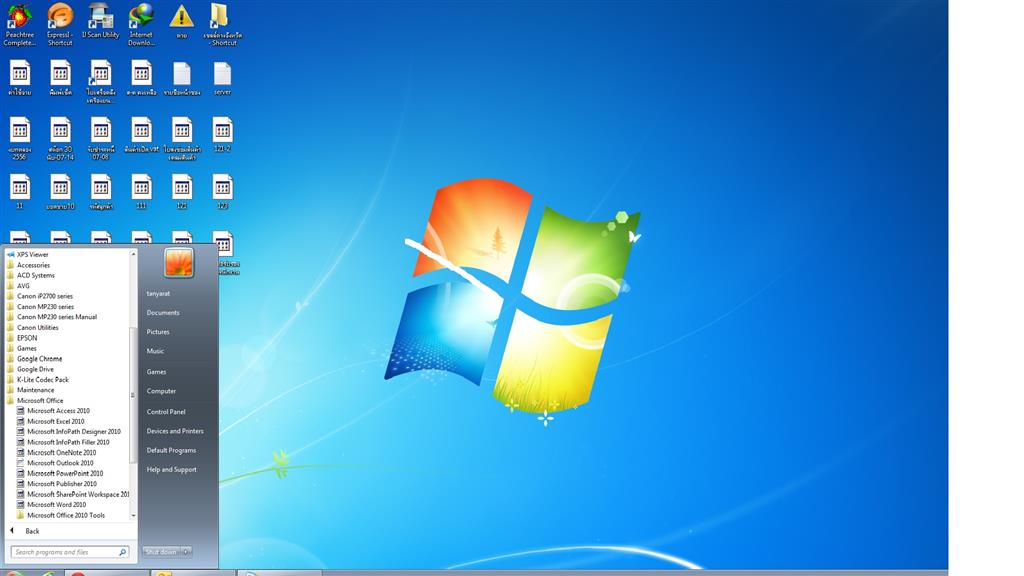
Task: Launch Microsoft Word 2010
Action: (x=56, y=505)
